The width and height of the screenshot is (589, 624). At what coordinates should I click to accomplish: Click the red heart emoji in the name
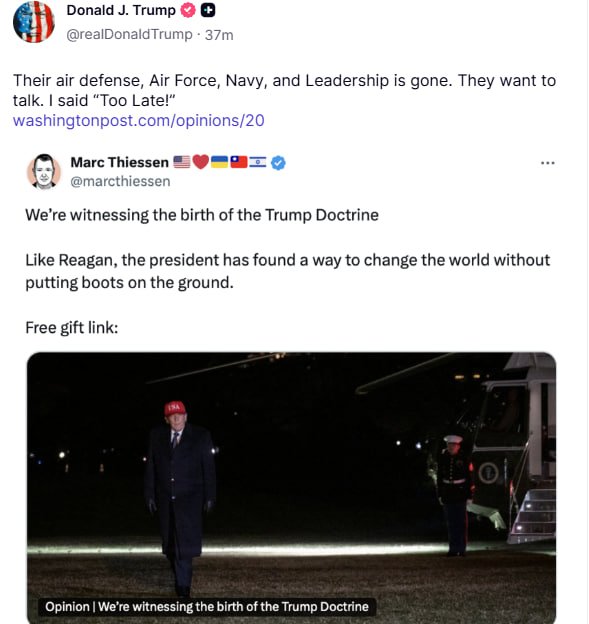pyautogui.click(x=201, y=162)
